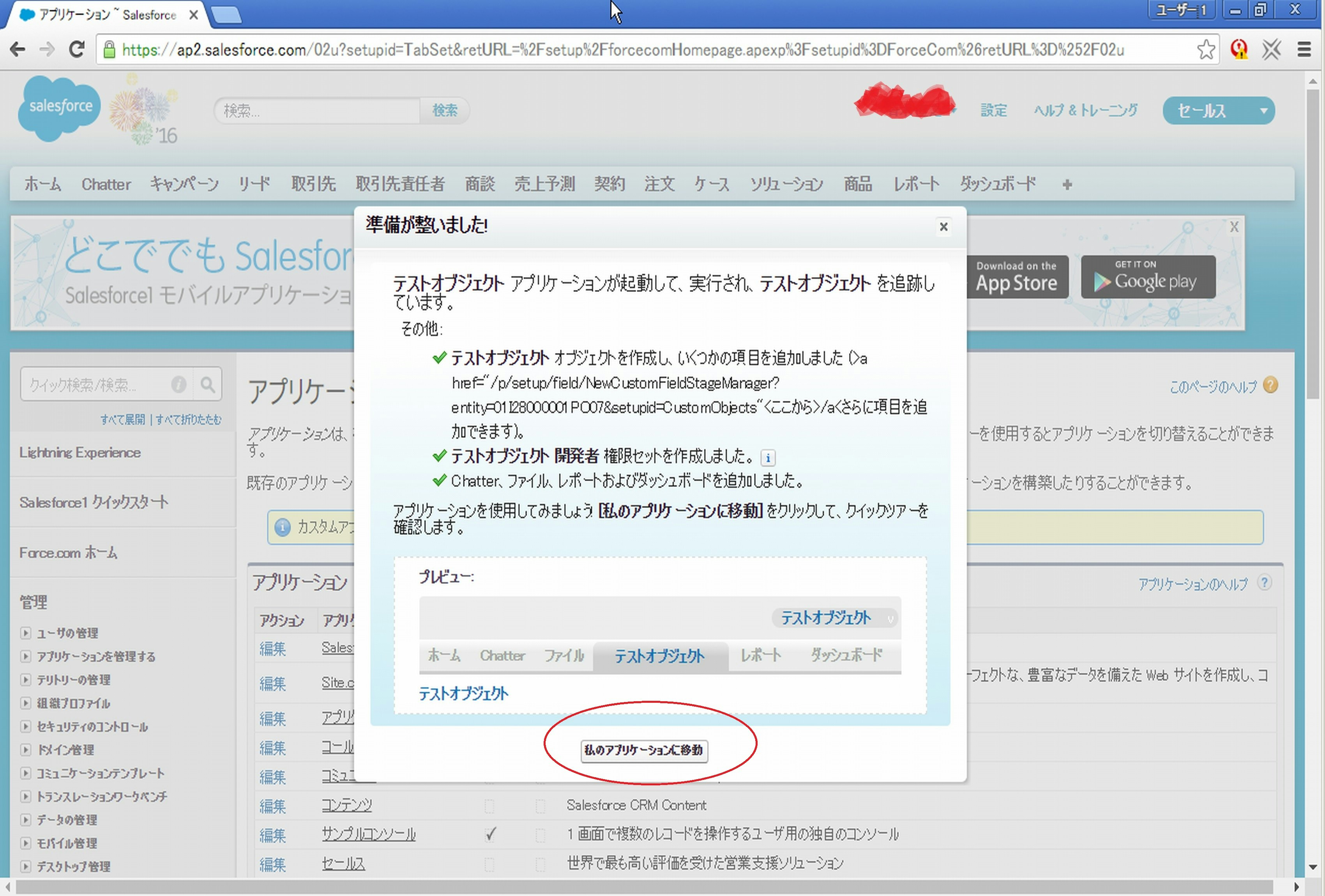
Task: Open the 取引先責任者 tab
Action: (400, 184)
